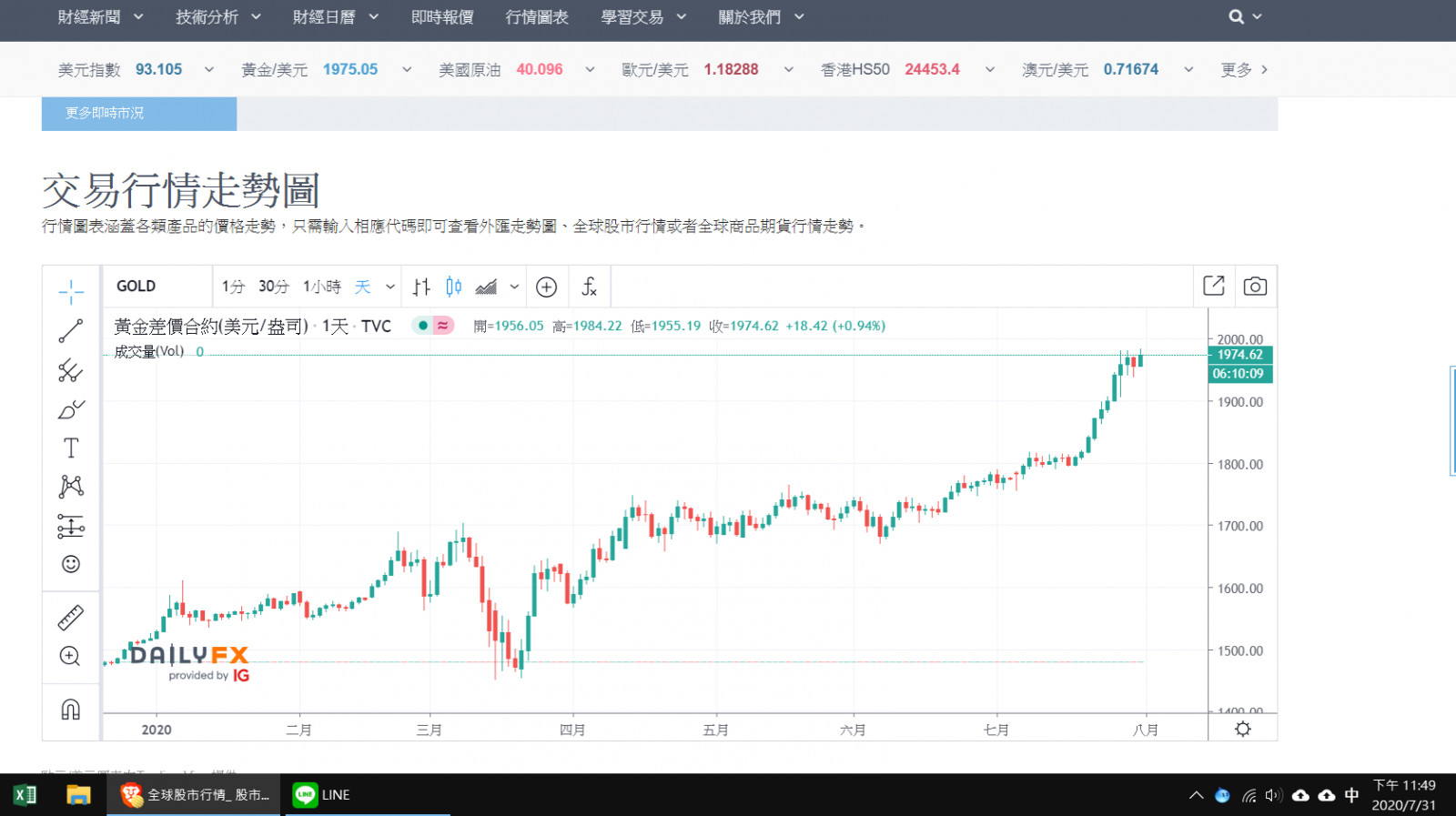Select the ruler measure tool
This screenshot has width=1456, height=816.
(71, 618)
